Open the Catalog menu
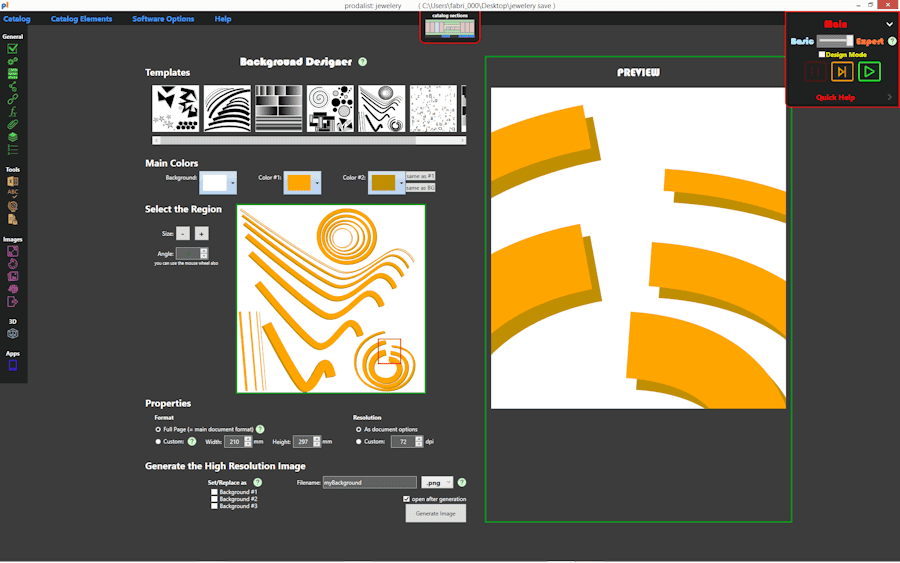The image size is (900, 563). coord(17,19)
